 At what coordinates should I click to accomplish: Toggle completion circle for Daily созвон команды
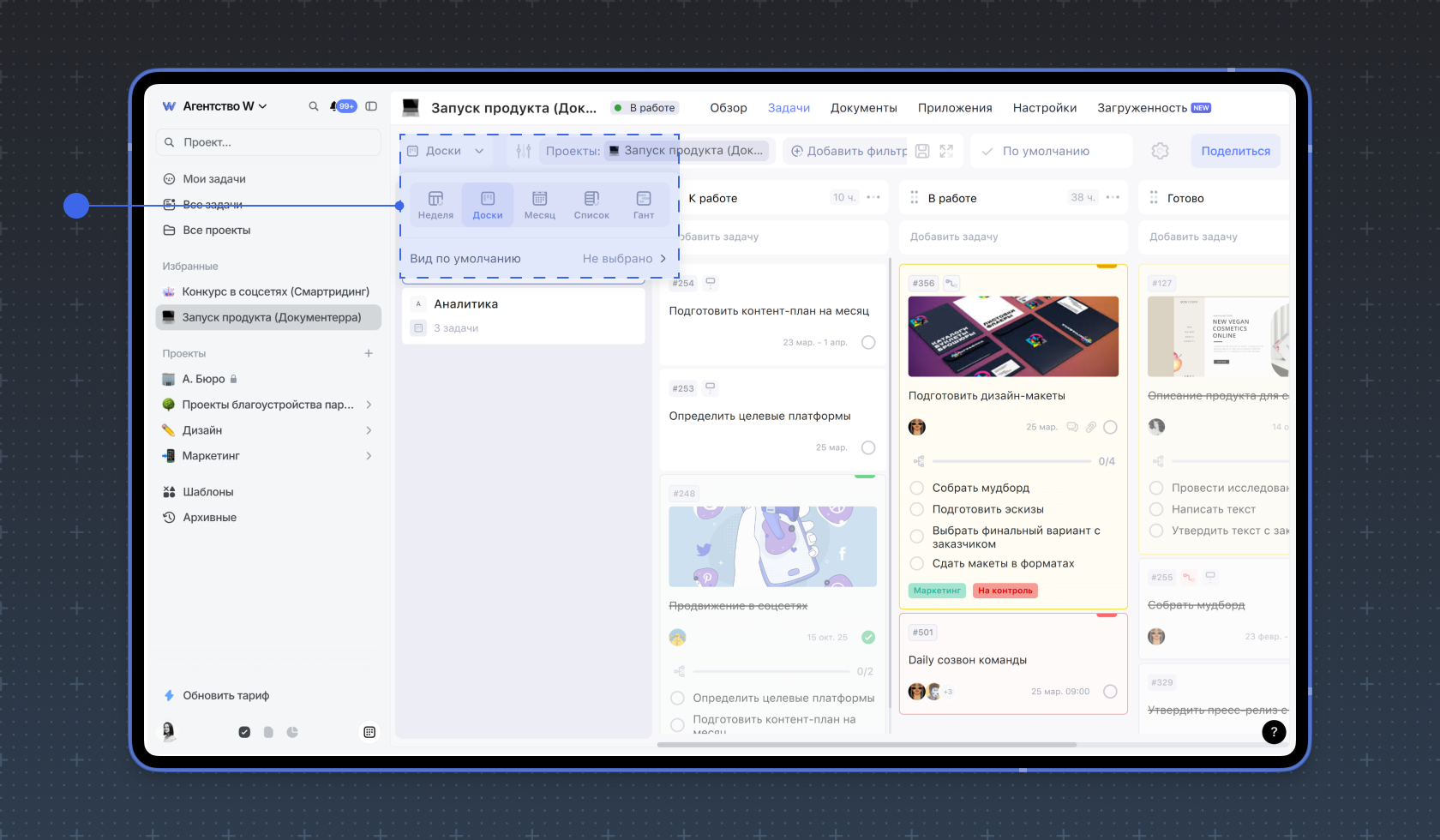pos(1110,692)
